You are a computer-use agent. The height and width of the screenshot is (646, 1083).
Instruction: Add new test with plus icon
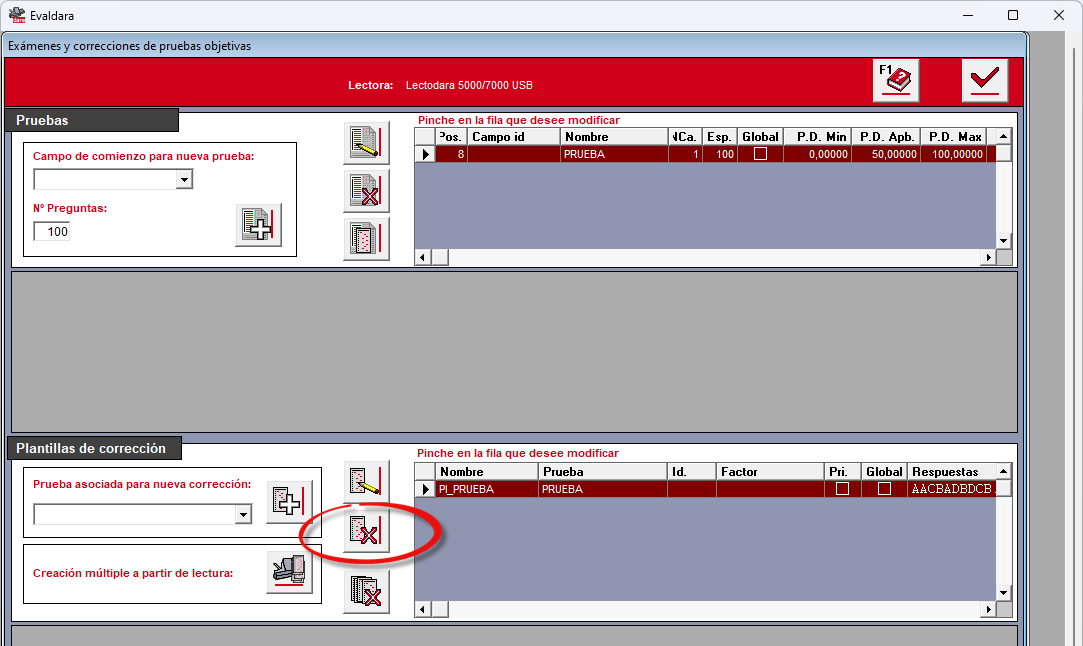(258, 225)
